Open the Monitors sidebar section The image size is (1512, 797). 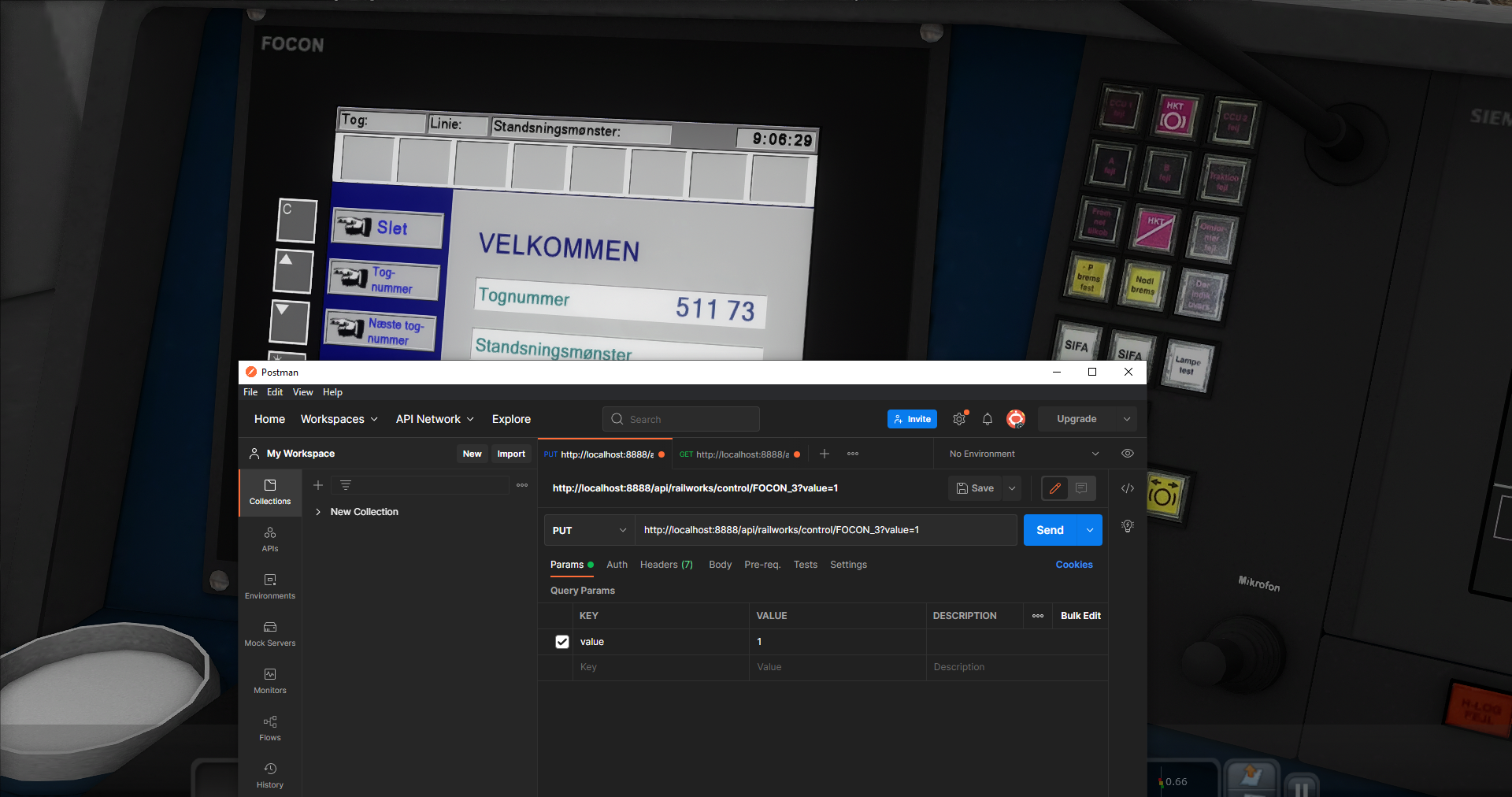tap(270, 681)
